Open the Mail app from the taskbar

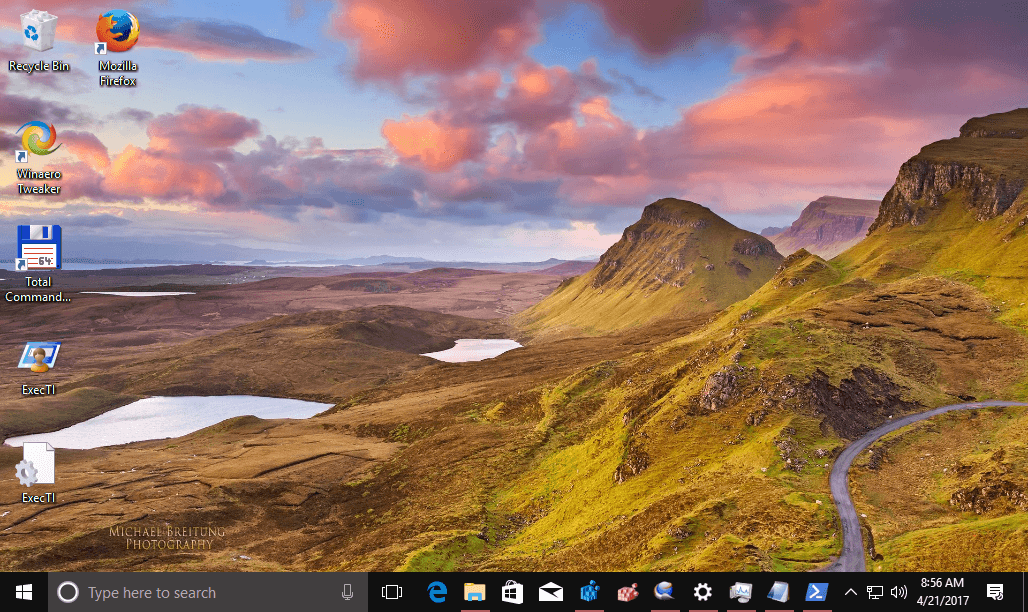(x=550, y=592)
